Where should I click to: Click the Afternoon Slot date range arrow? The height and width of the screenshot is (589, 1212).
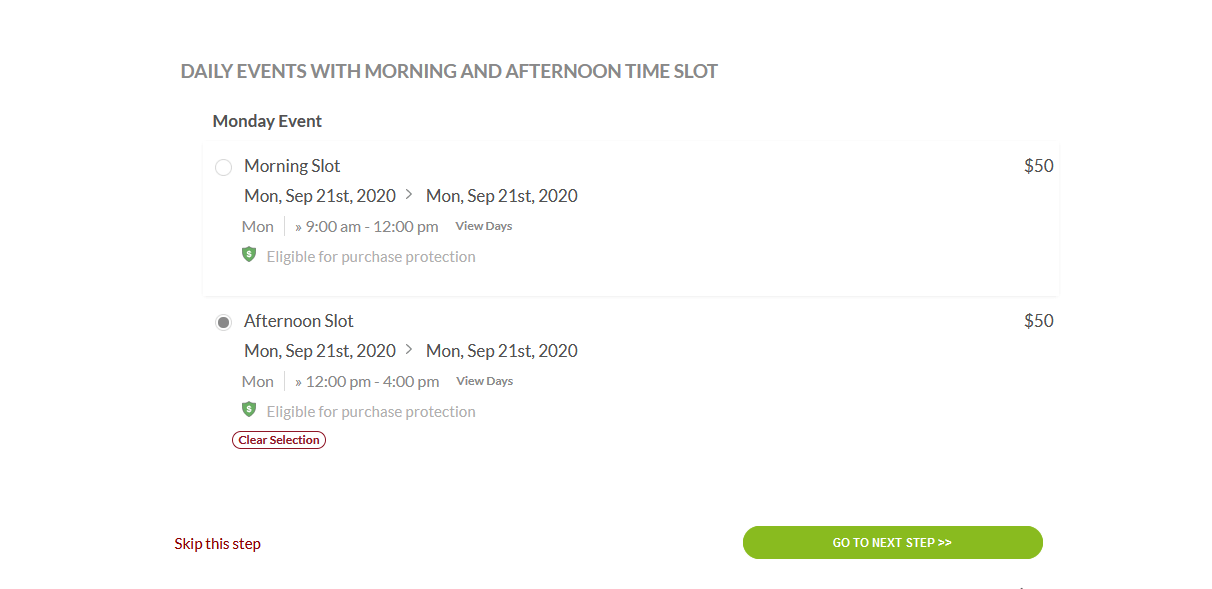[409, 350]
